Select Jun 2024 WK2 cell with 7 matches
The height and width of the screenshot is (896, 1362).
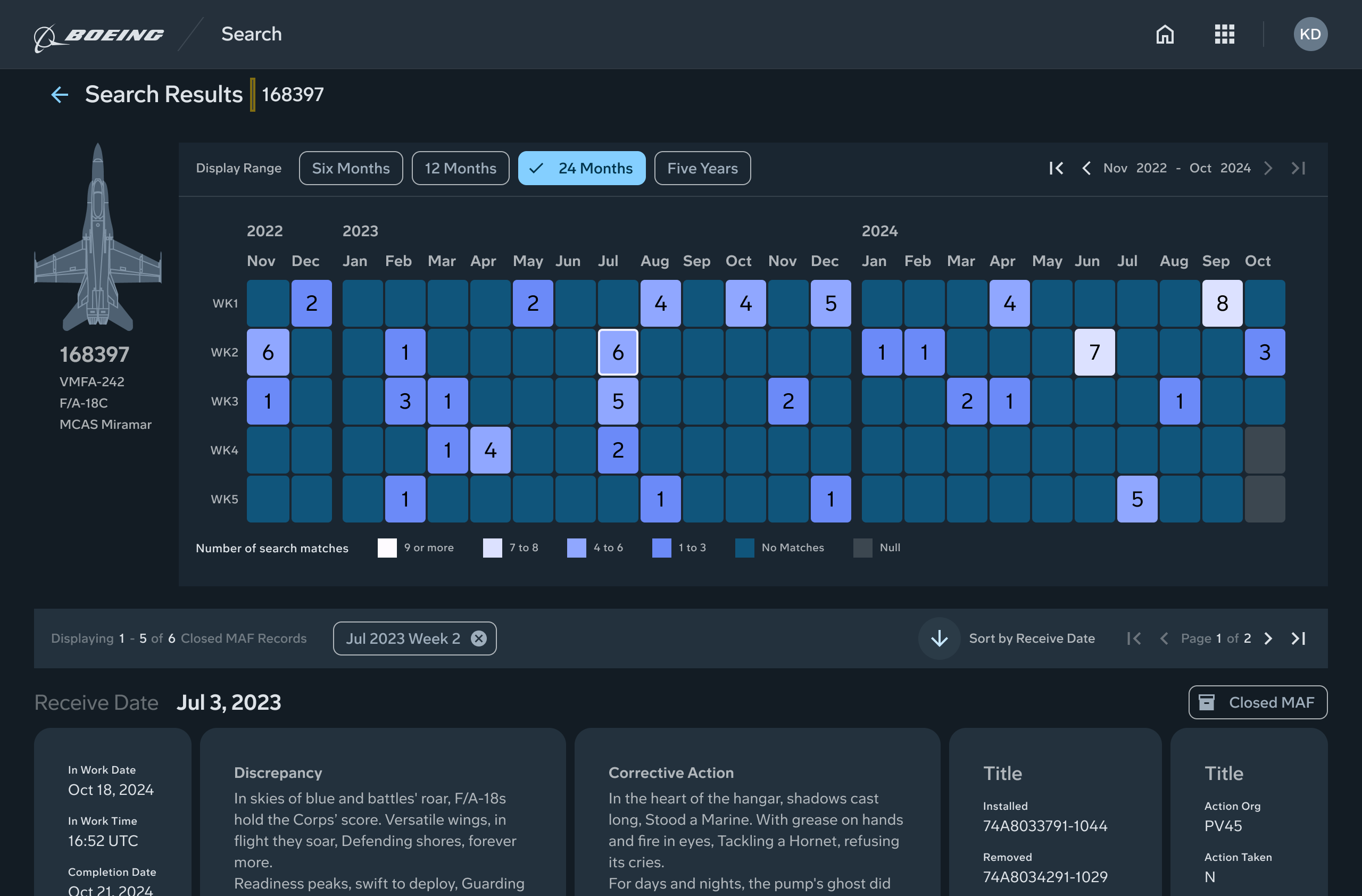point(1094,352)
